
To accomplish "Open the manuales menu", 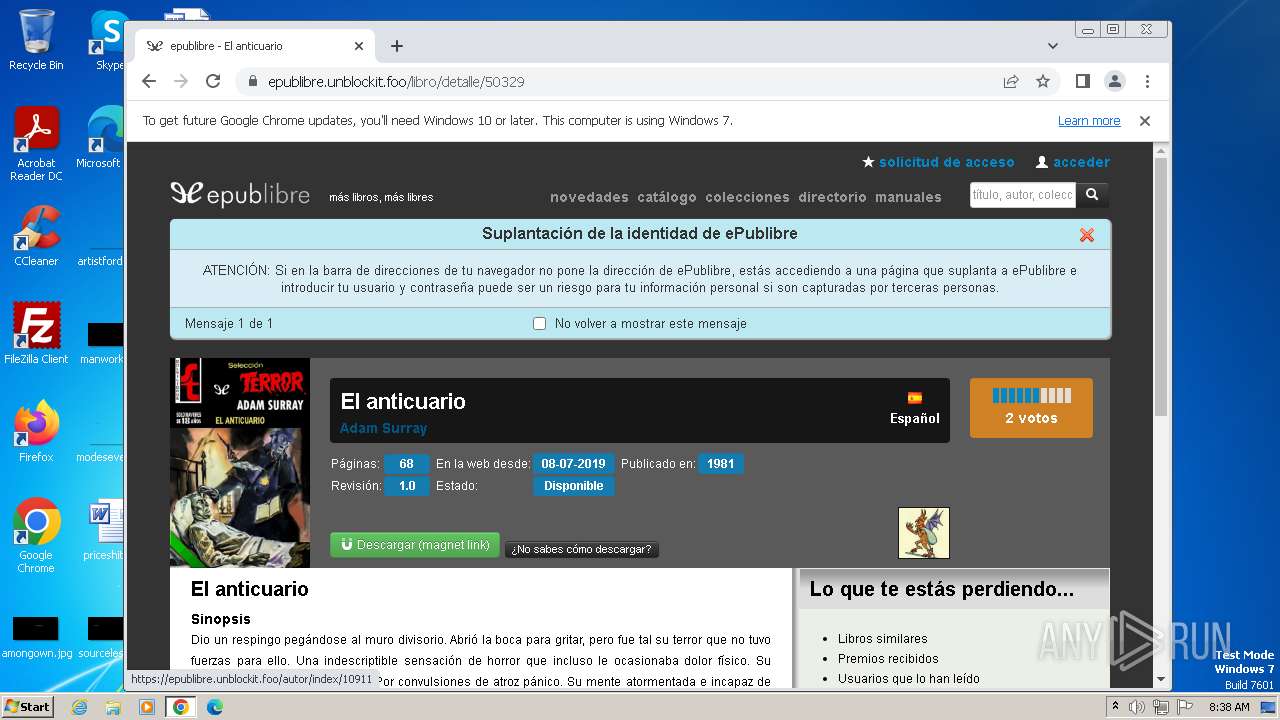I will [x=908, y=197].
